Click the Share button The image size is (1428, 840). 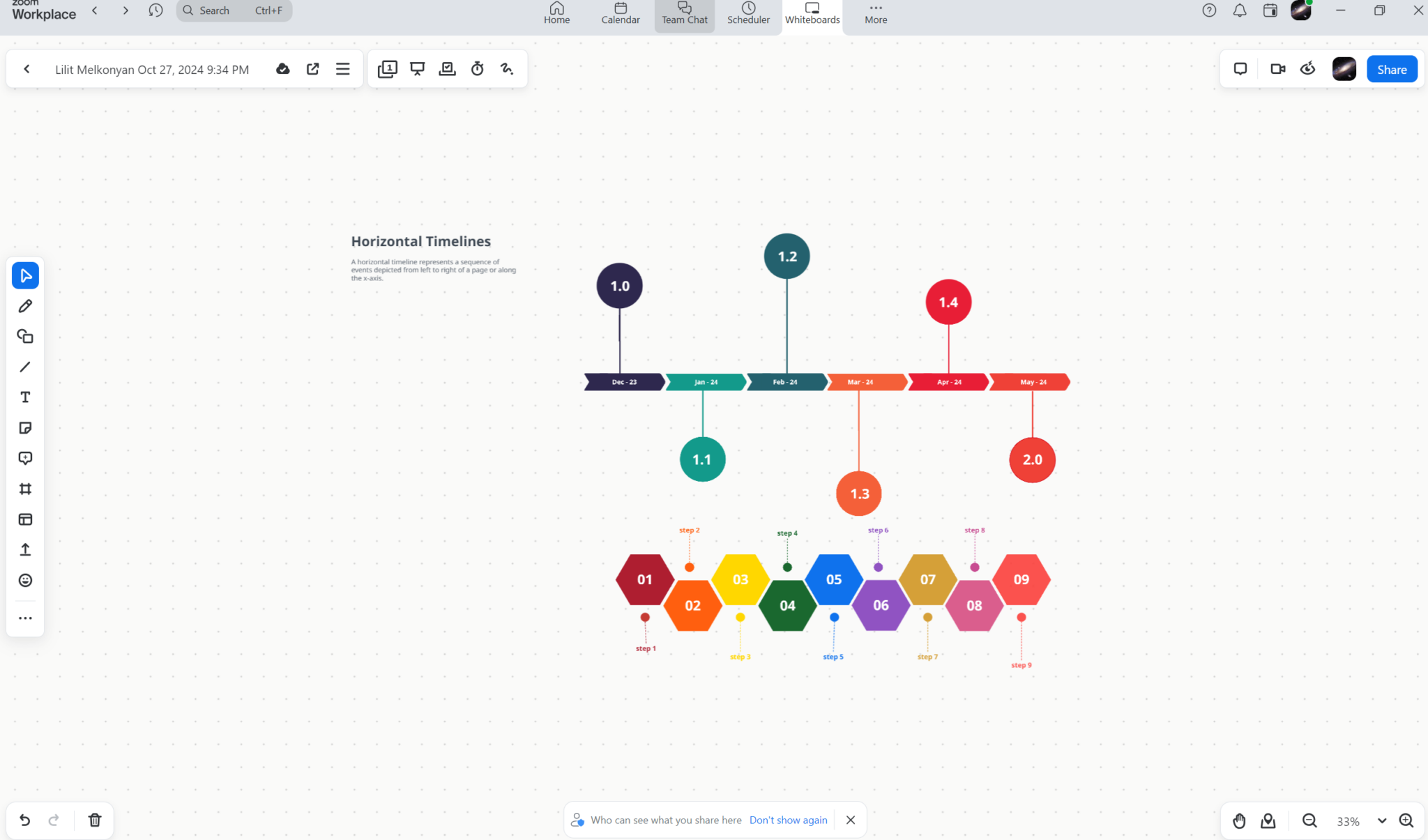pos(1391,69)
